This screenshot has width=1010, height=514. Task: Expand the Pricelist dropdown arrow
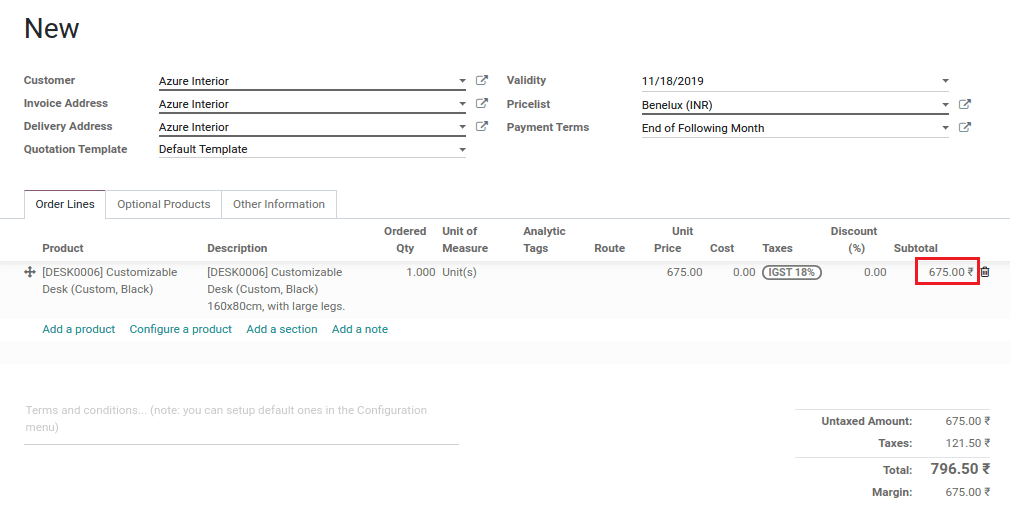(x=945, y=105)
